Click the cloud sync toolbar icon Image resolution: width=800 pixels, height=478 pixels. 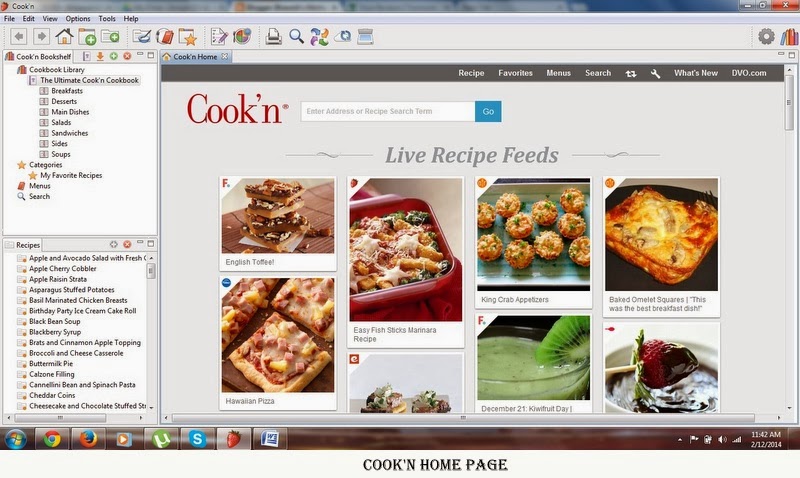pyautogui.click(x=342, y=37)
